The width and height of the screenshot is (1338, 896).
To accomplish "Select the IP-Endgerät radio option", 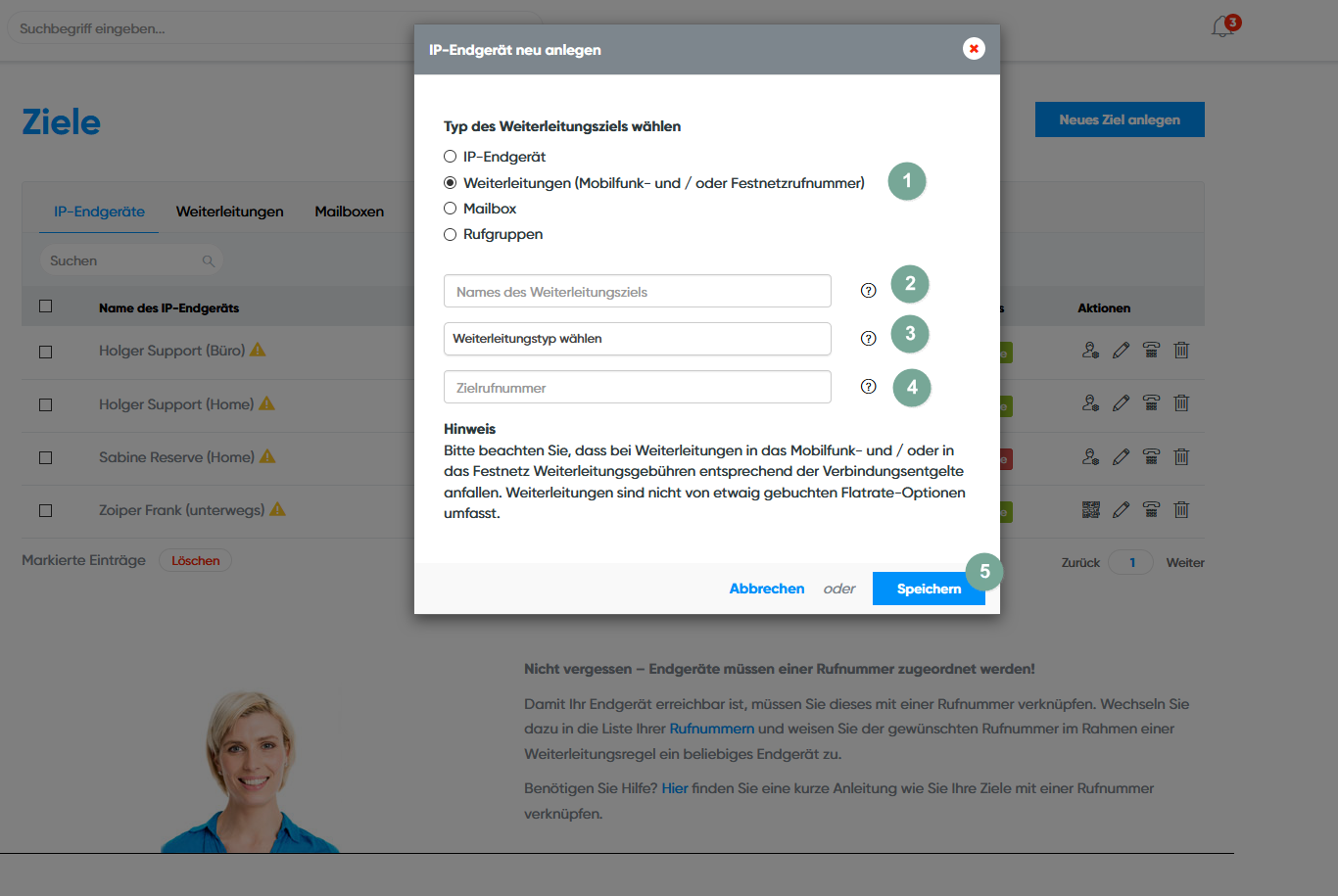I will 451,157.
